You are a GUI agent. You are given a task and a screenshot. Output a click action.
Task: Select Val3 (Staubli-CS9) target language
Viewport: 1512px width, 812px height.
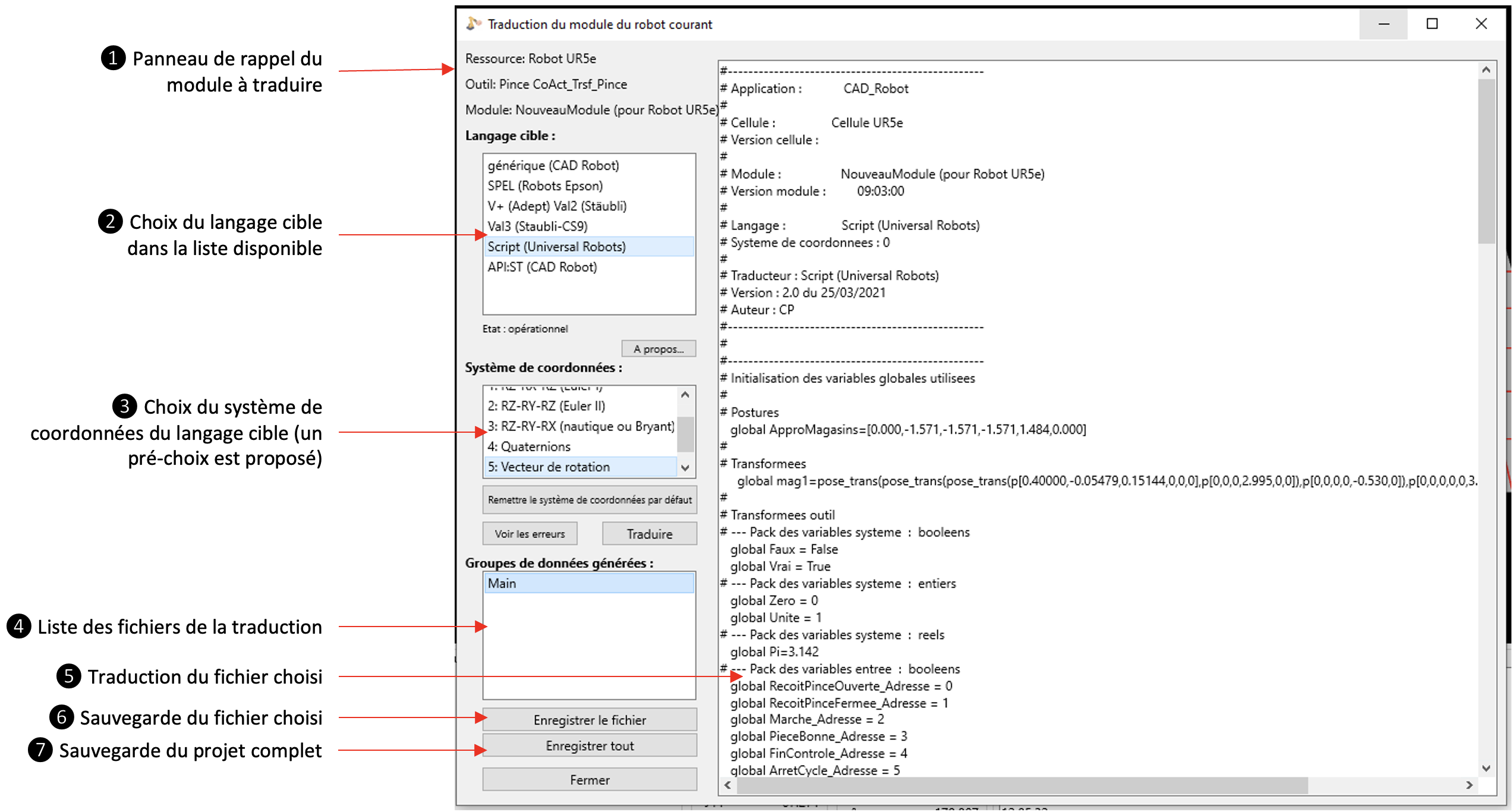537,226
